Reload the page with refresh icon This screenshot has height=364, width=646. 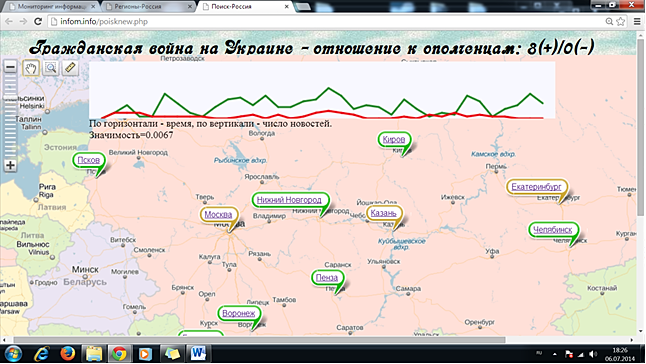pyautogui.click(x=38, y=21)
